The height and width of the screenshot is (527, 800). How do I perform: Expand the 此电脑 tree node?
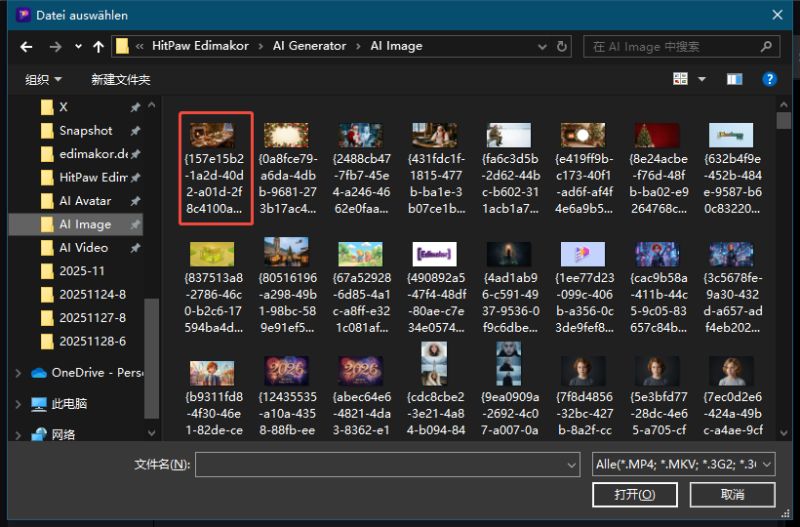coord(17,404)
